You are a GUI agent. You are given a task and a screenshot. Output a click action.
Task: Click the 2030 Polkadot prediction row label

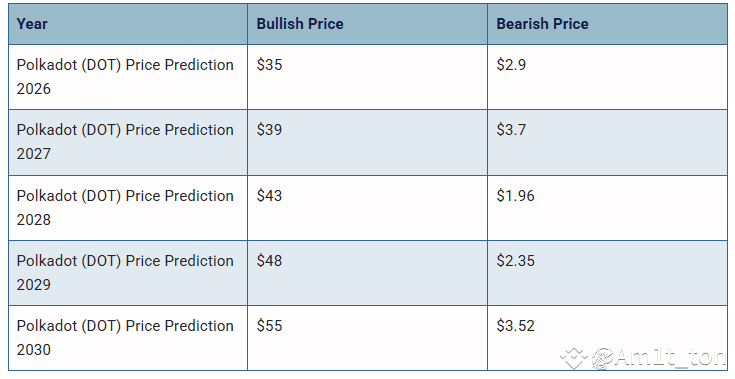(125, 338)
